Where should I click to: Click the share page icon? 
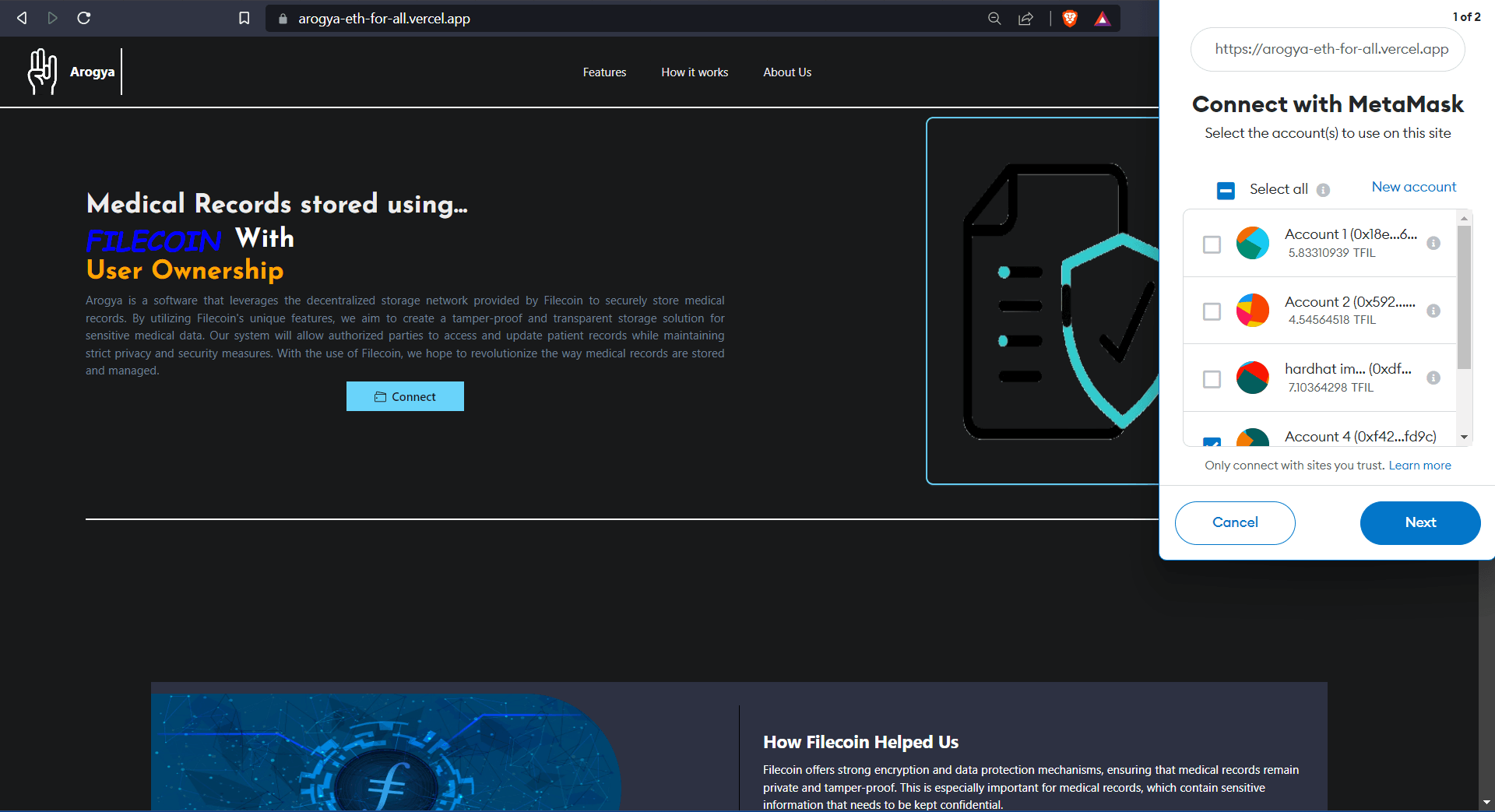click(x=1026, y=19)
